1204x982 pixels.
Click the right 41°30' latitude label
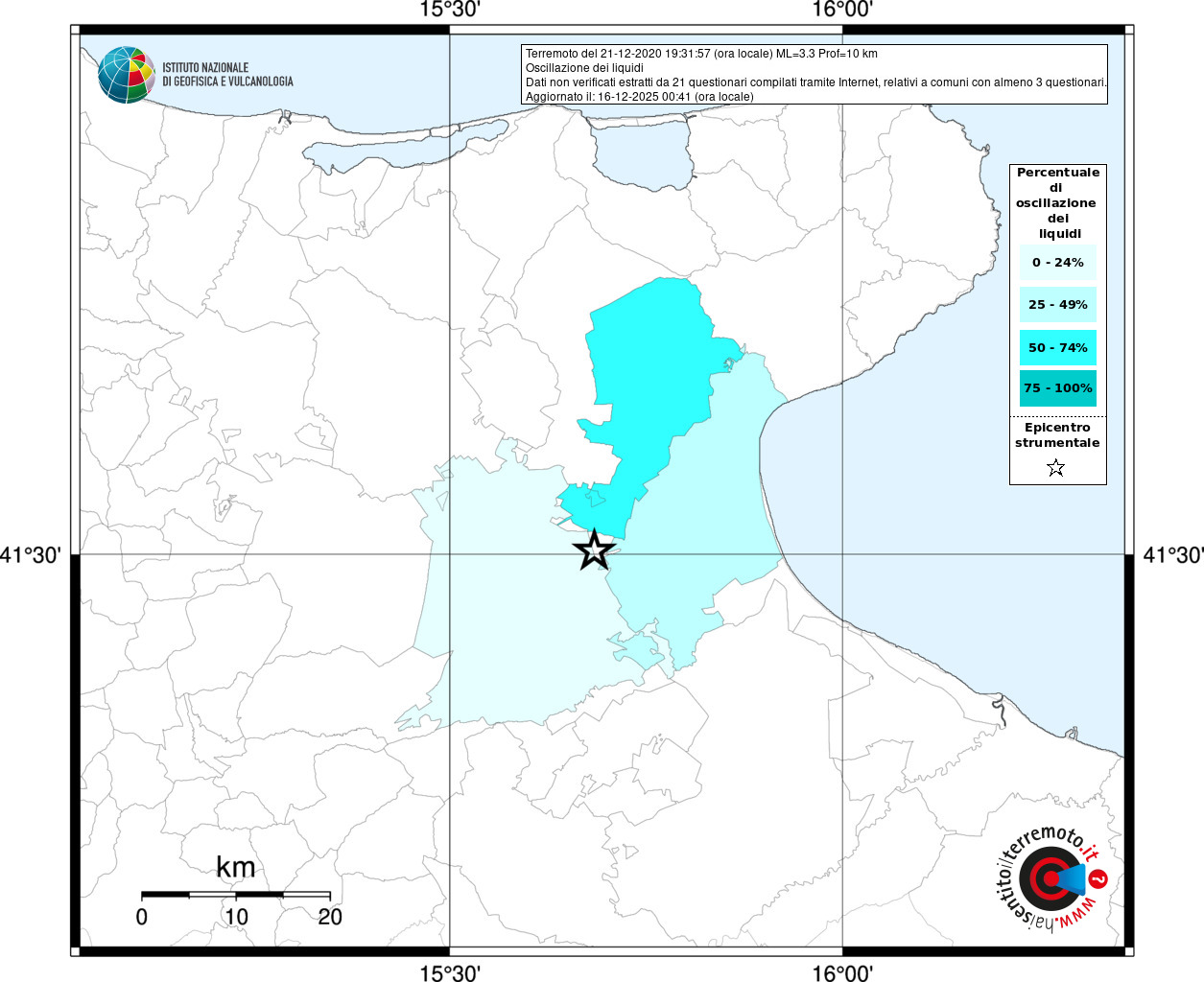point(1172,555)
